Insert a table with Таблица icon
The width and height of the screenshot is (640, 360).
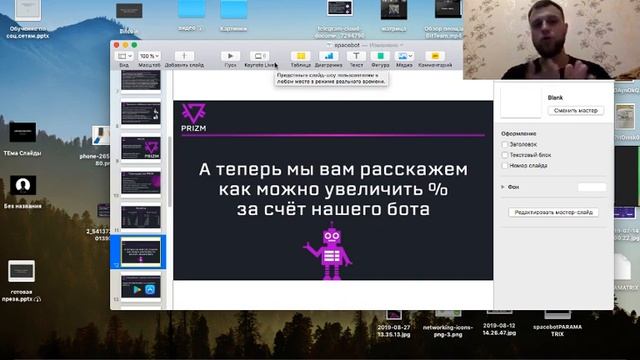point(301,56)
